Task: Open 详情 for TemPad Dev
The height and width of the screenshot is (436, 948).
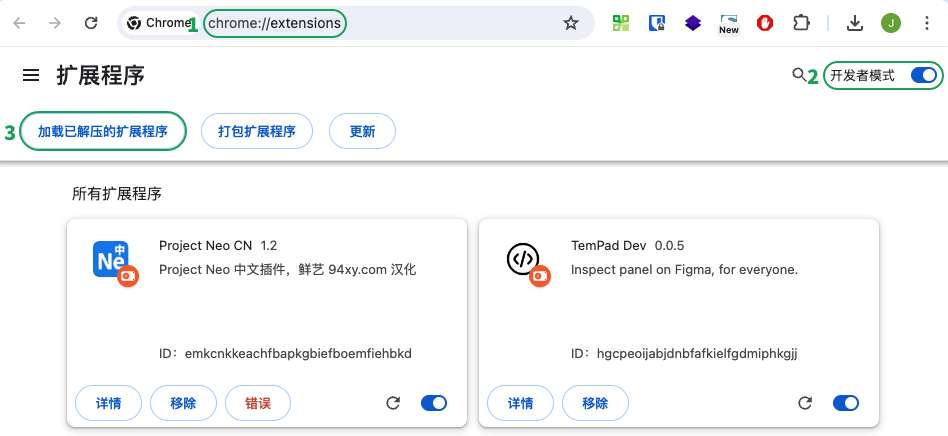Action: [521, 403]
